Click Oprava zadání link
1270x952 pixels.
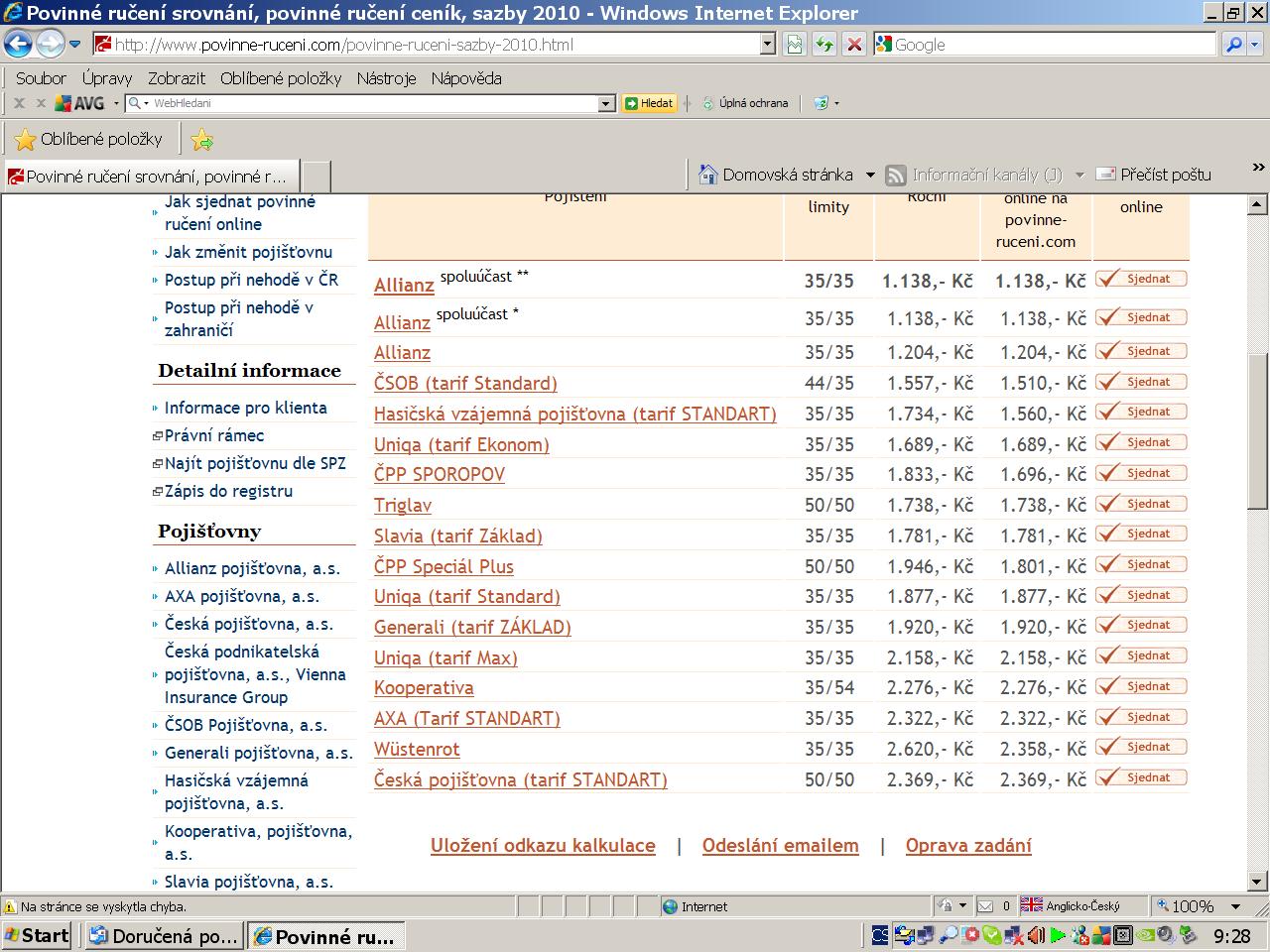pos(968,846)
